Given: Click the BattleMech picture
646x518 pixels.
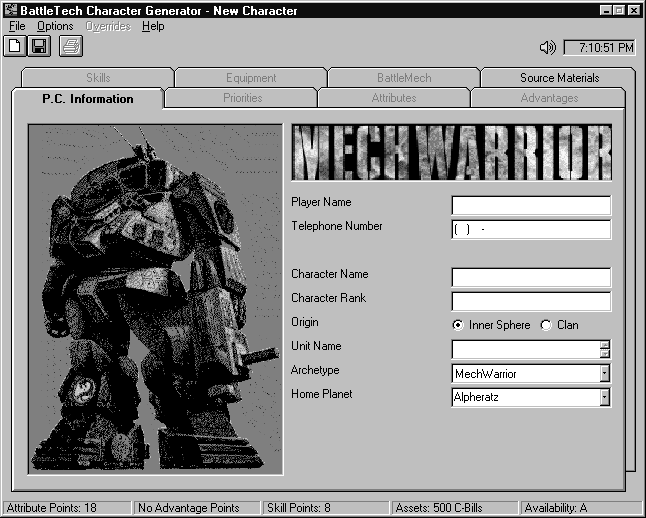Looking at the screenshot, I should [155, 300].
